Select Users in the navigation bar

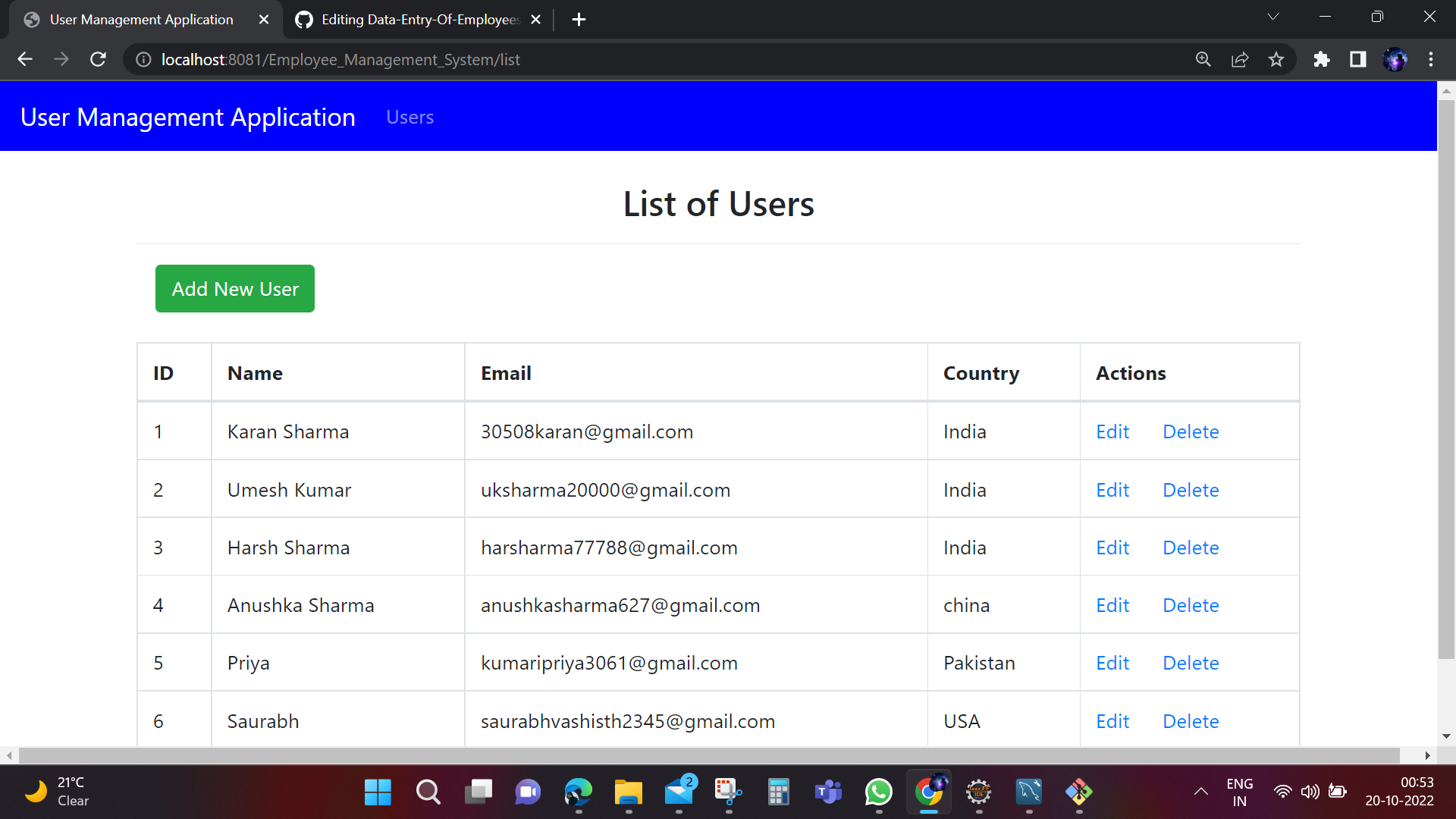409,117
